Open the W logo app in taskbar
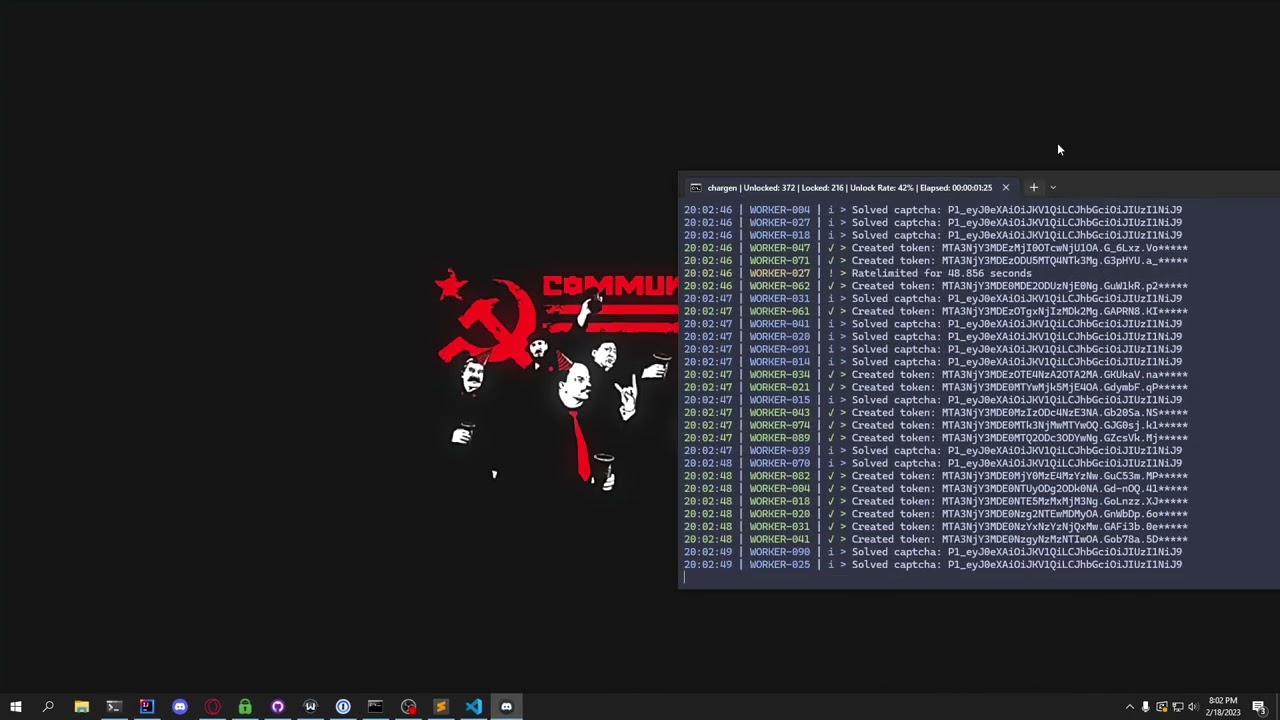 pos(310,707)
